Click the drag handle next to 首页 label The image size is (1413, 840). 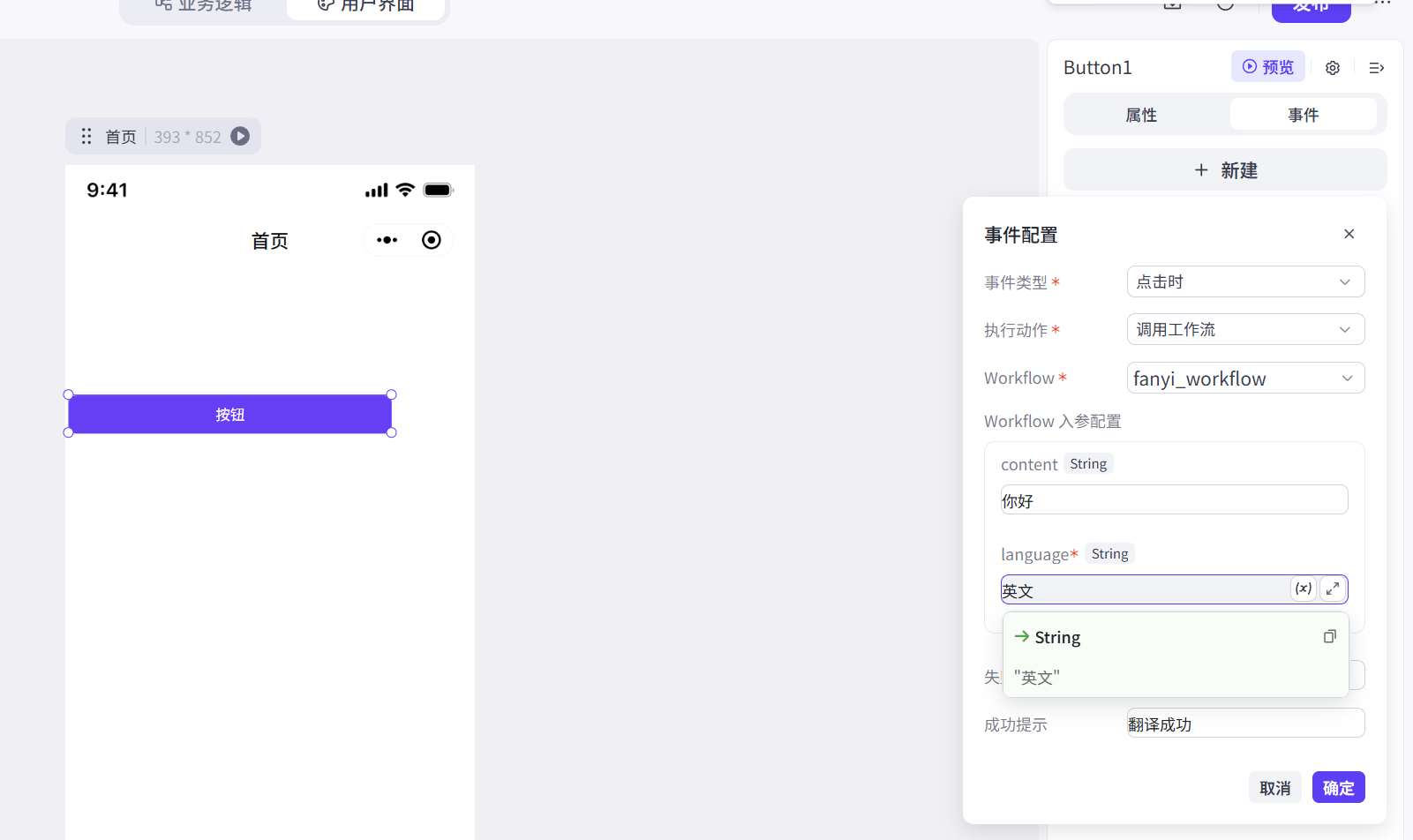(x=86, y=136)
